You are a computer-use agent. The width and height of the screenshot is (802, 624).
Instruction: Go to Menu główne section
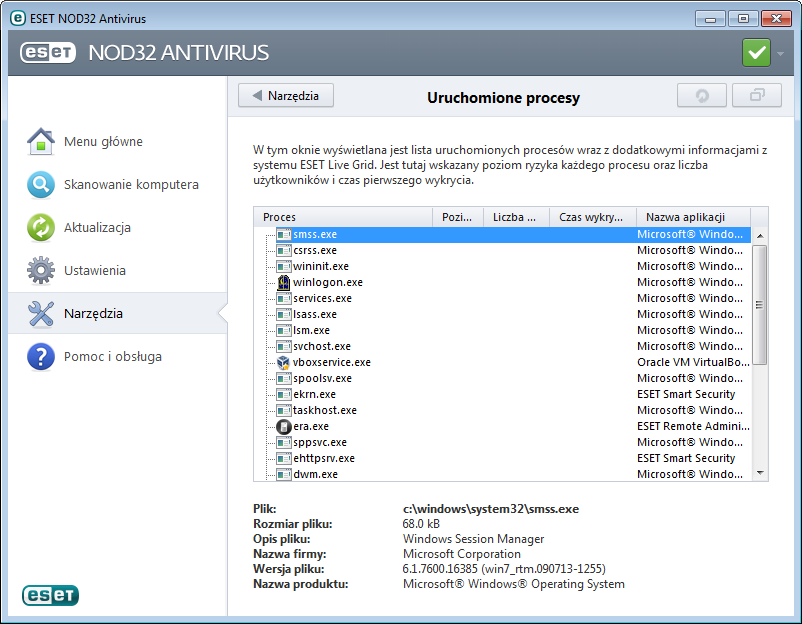pos(118,141)
